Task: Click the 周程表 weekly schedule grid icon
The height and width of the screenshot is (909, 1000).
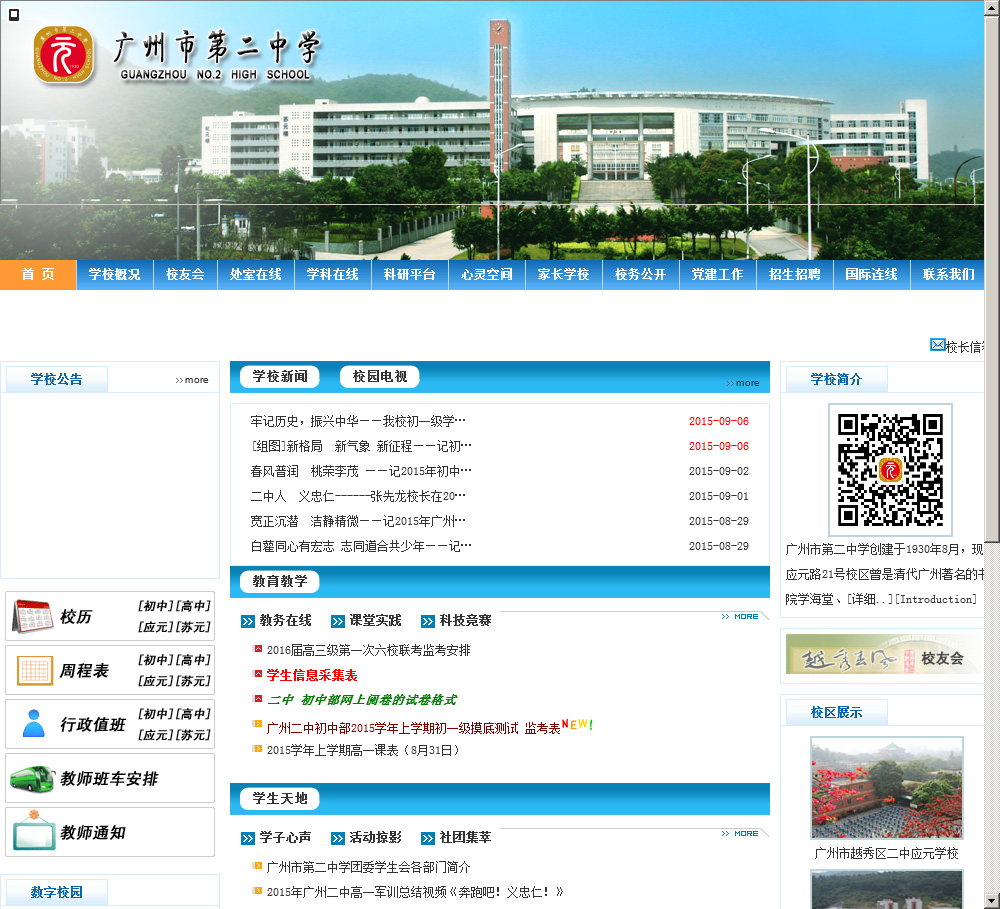Action: (x=34, y=670)
